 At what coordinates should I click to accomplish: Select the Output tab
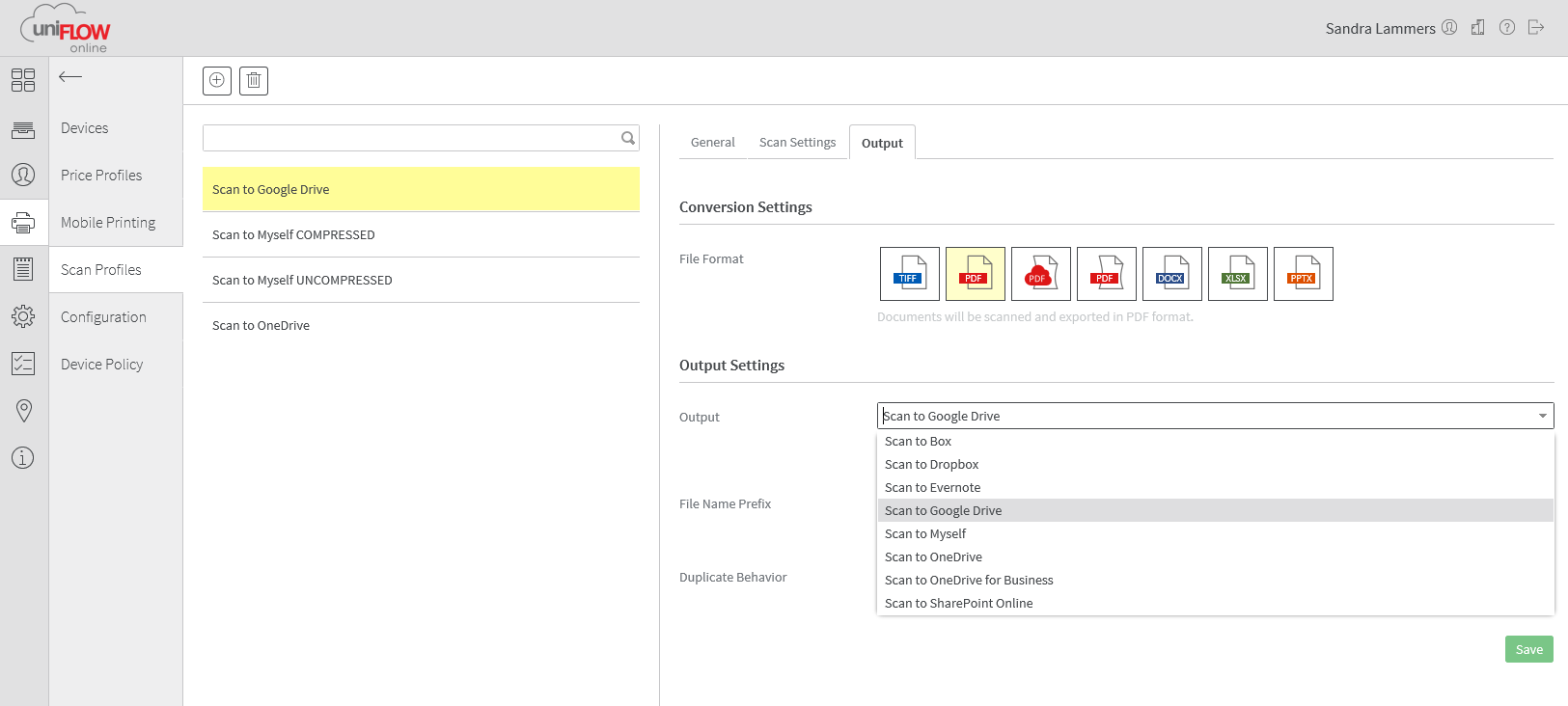click(882, 143)
